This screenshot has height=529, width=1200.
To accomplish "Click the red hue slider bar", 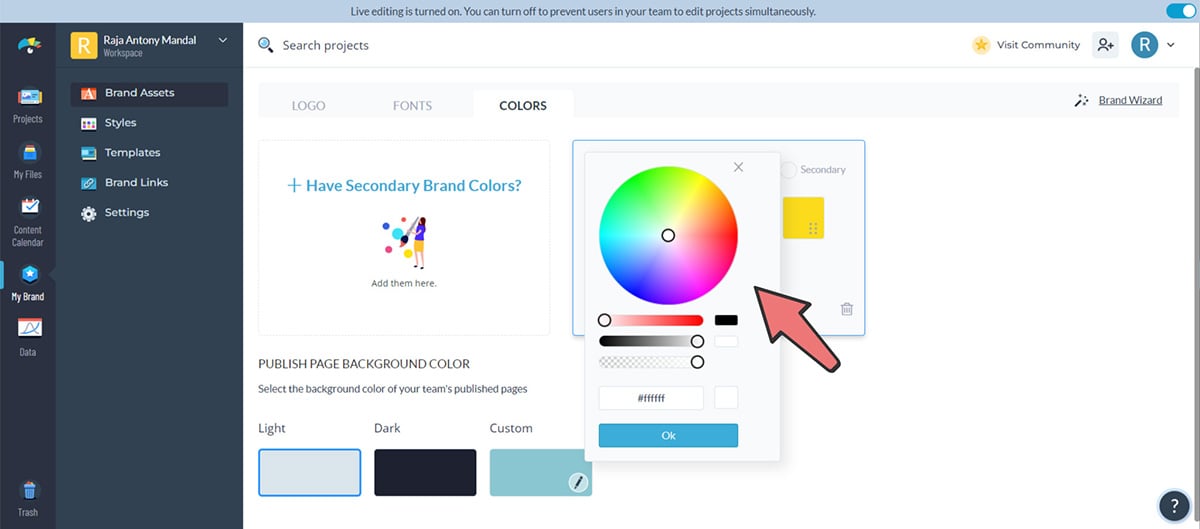I will pos(655,320).
